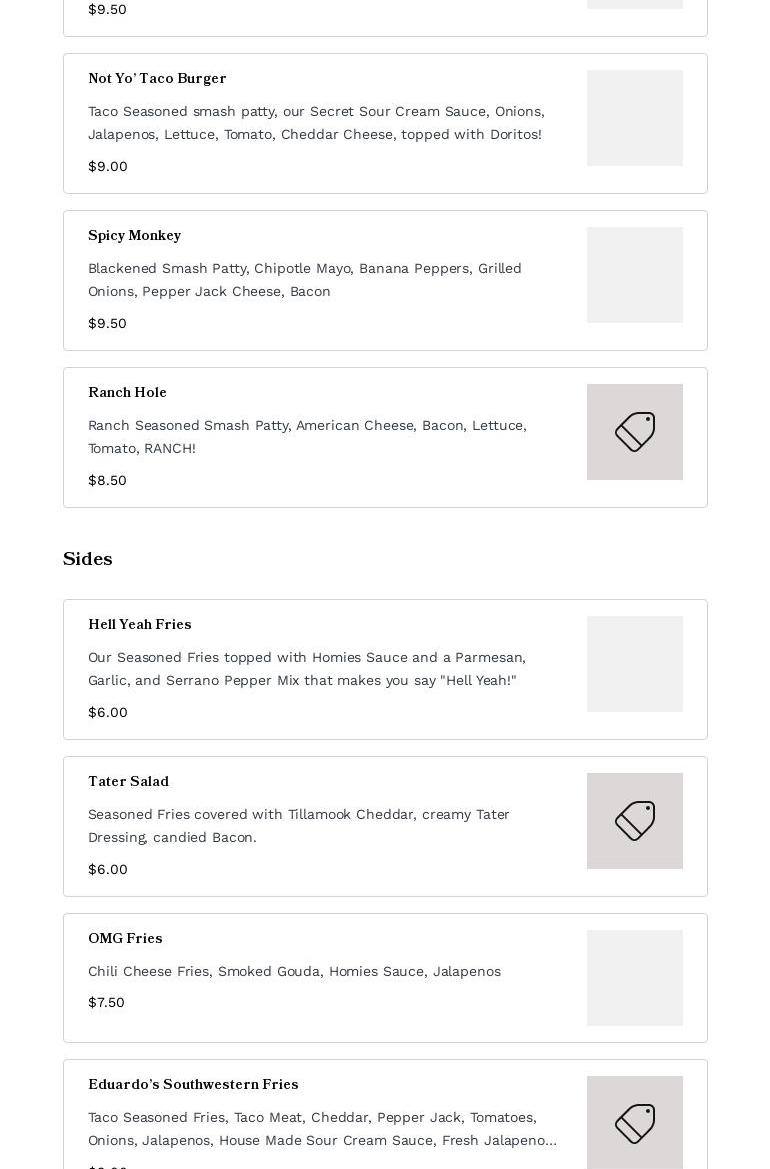Viewport: 770px width, 1169px height.
Task: Click the $8.50 price on Ranch Hole
Action: [x=107, y=480]
